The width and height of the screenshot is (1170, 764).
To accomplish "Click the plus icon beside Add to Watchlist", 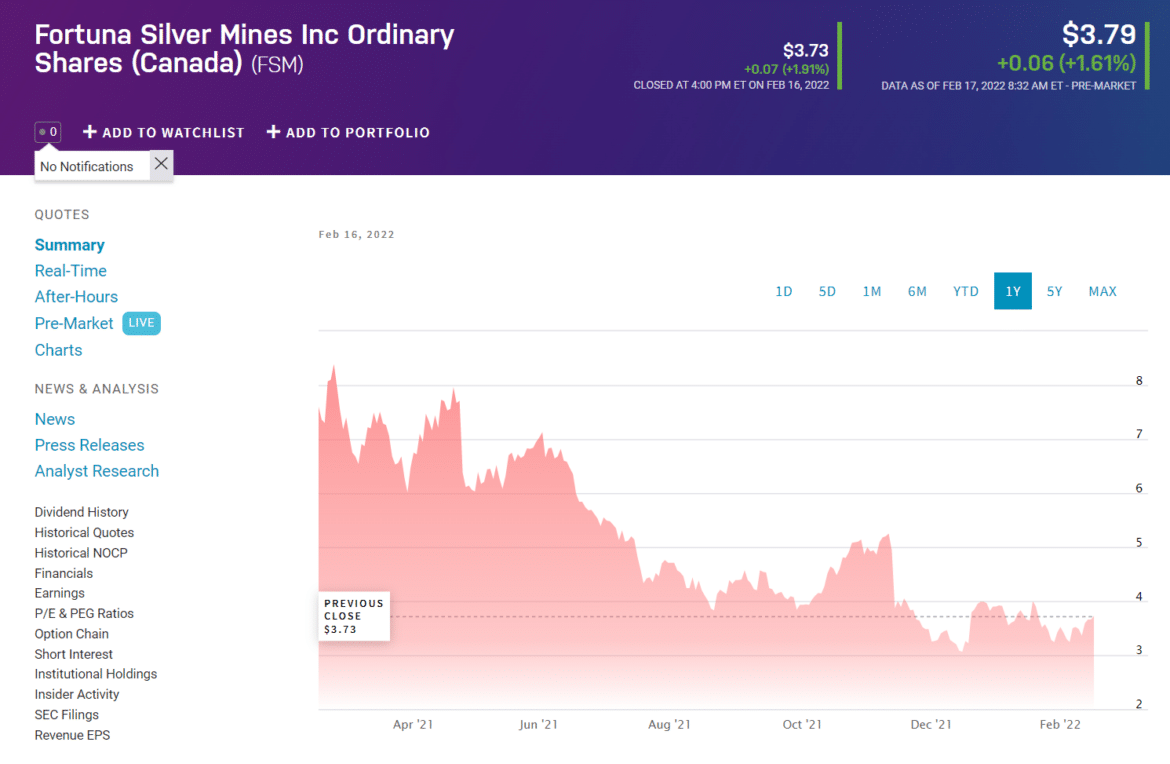I will tap(87, 132).
